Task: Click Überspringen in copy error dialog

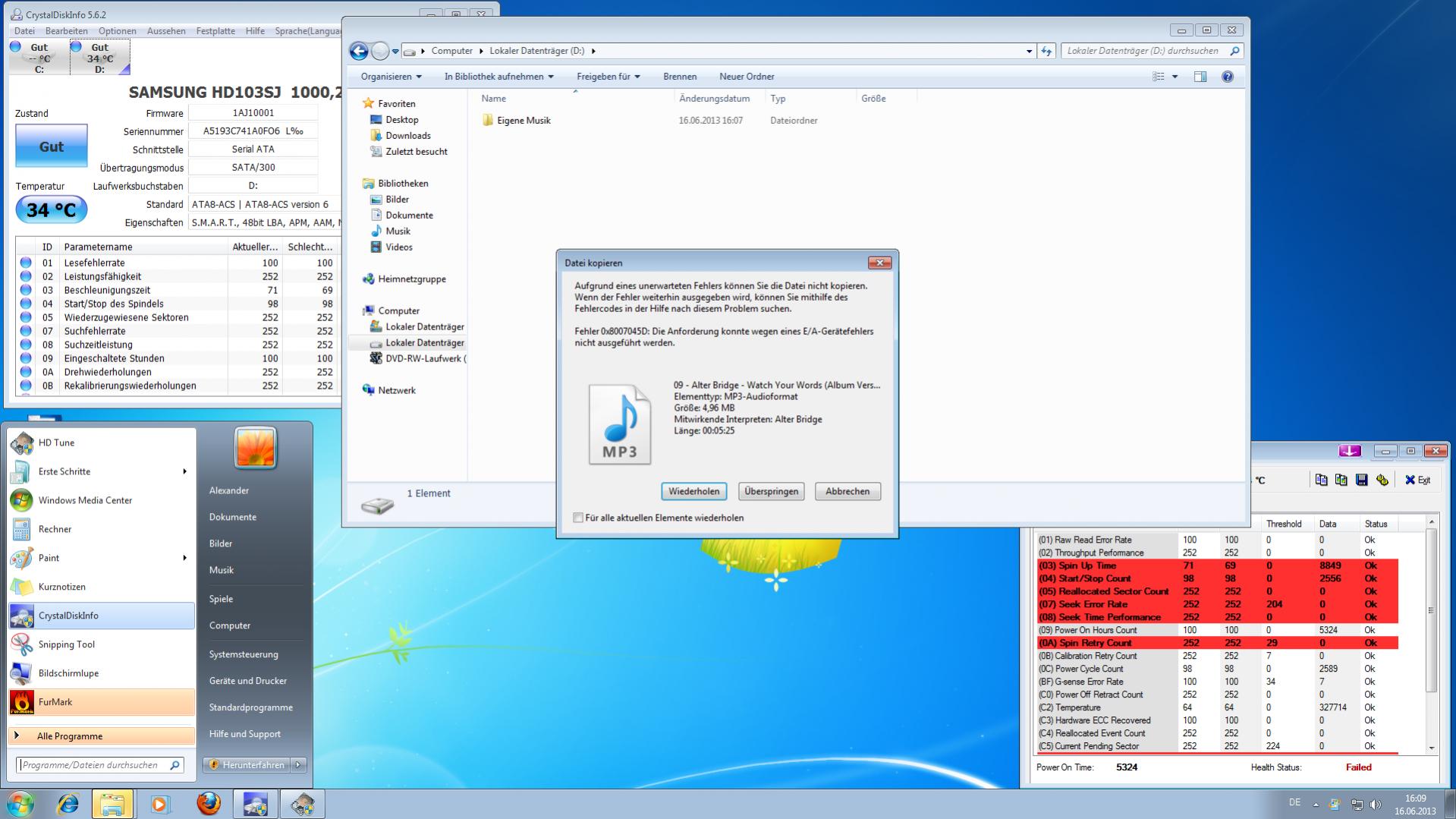Action: click(771, 491)
